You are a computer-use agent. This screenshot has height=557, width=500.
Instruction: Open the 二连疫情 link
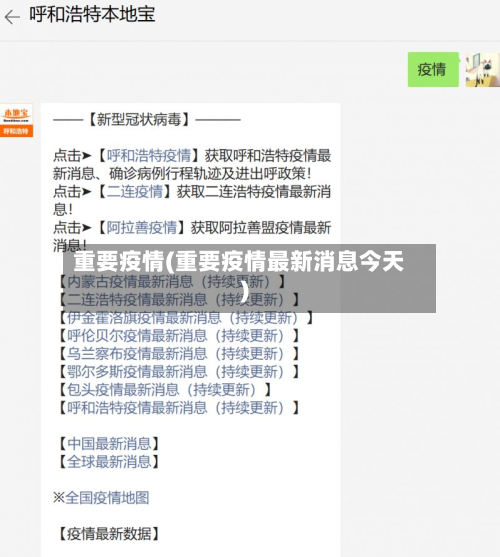pyautogui.click(x=135, y=191)
